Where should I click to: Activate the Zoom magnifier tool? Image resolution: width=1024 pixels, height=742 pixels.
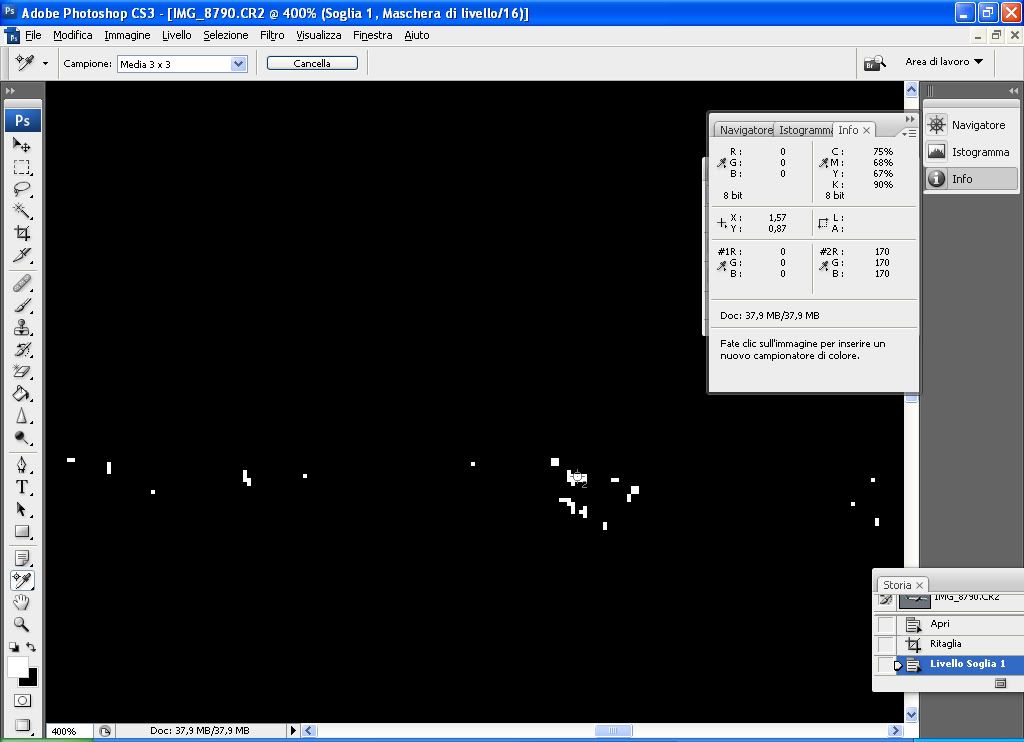coord(22,624)
